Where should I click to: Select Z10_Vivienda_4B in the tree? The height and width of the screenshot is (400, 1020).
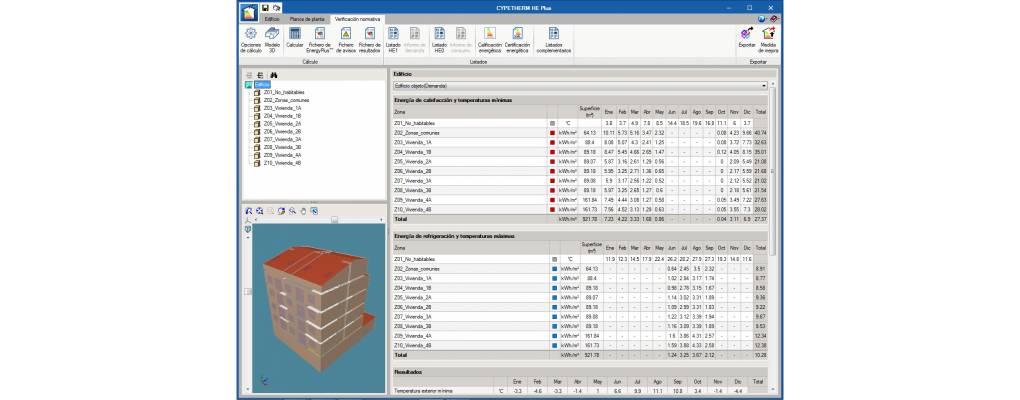point(282,163)
